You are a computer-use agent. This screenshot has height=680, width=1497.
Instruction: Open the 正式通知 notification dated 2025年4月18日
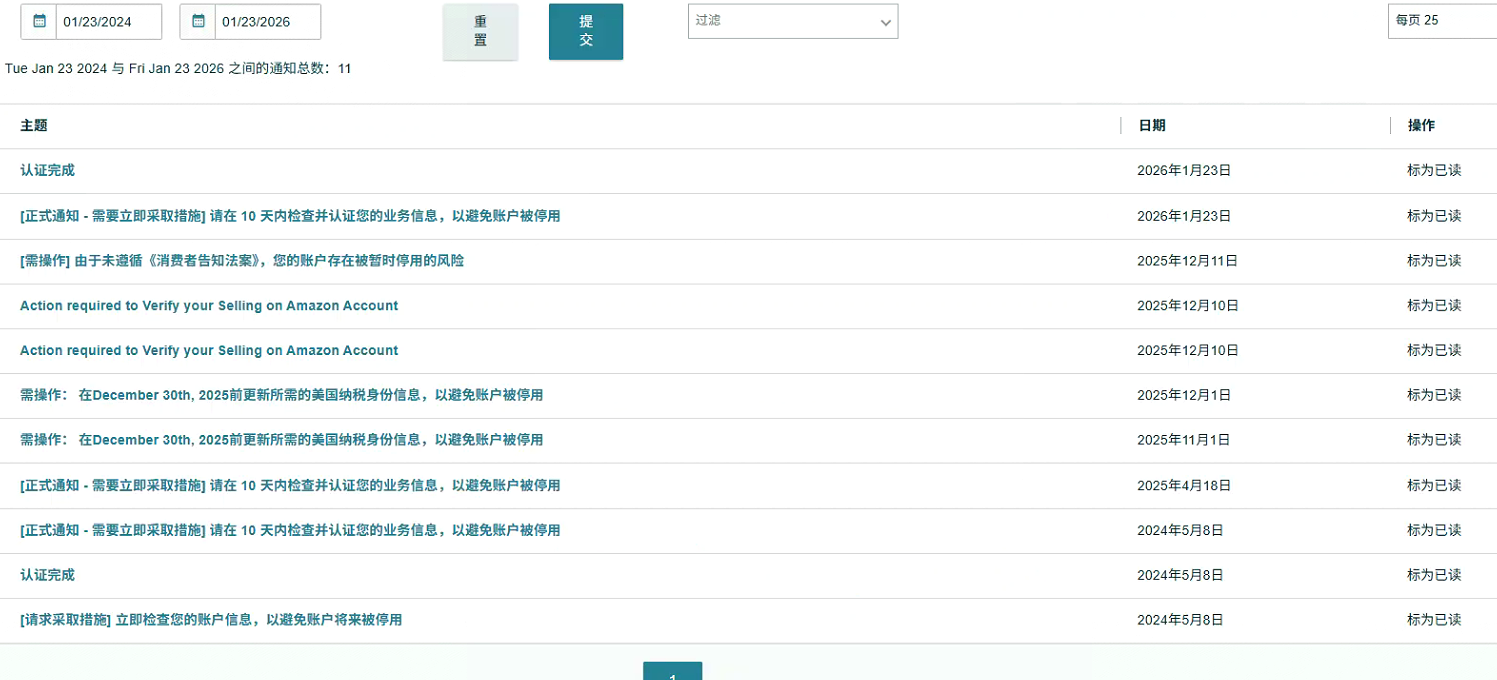point(289,485)
